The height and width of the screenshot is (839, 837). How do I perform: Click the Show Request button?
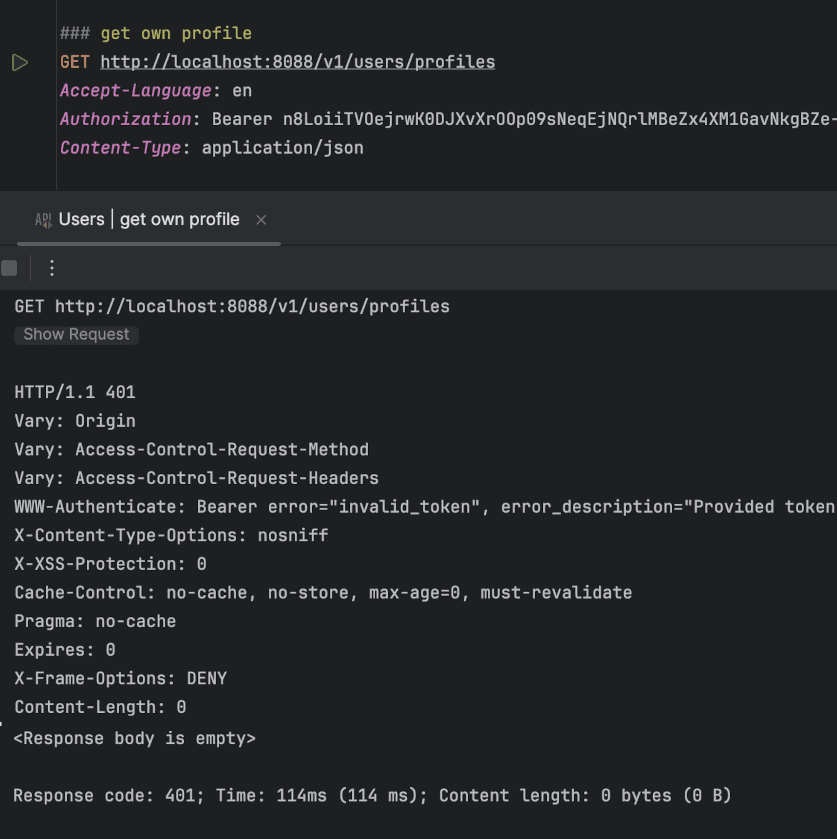[76, 335]
